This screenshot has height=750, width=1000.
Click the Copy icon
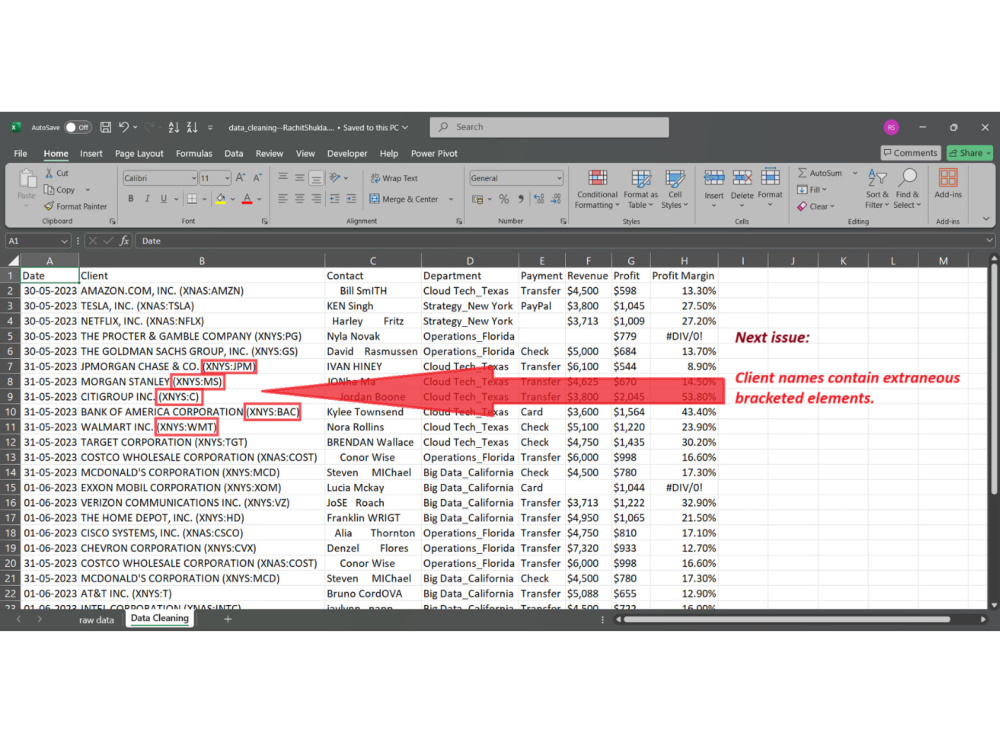tap(49, 189)
